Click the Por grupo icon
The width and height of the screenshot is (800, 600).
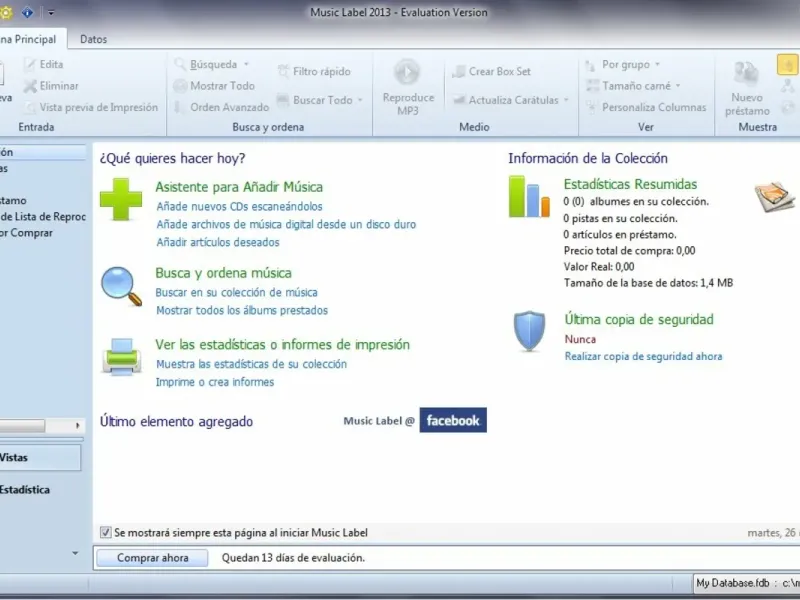pyautogui.click(x=591, y=65)
